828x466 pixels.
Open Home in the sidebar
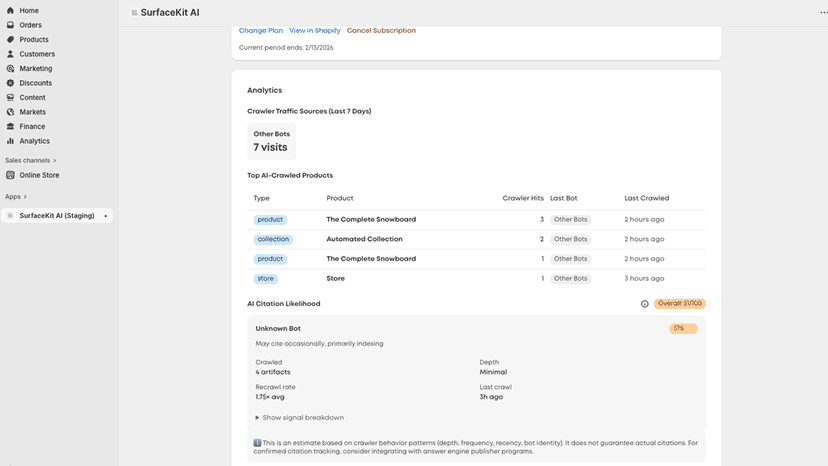tap(29, 11)
